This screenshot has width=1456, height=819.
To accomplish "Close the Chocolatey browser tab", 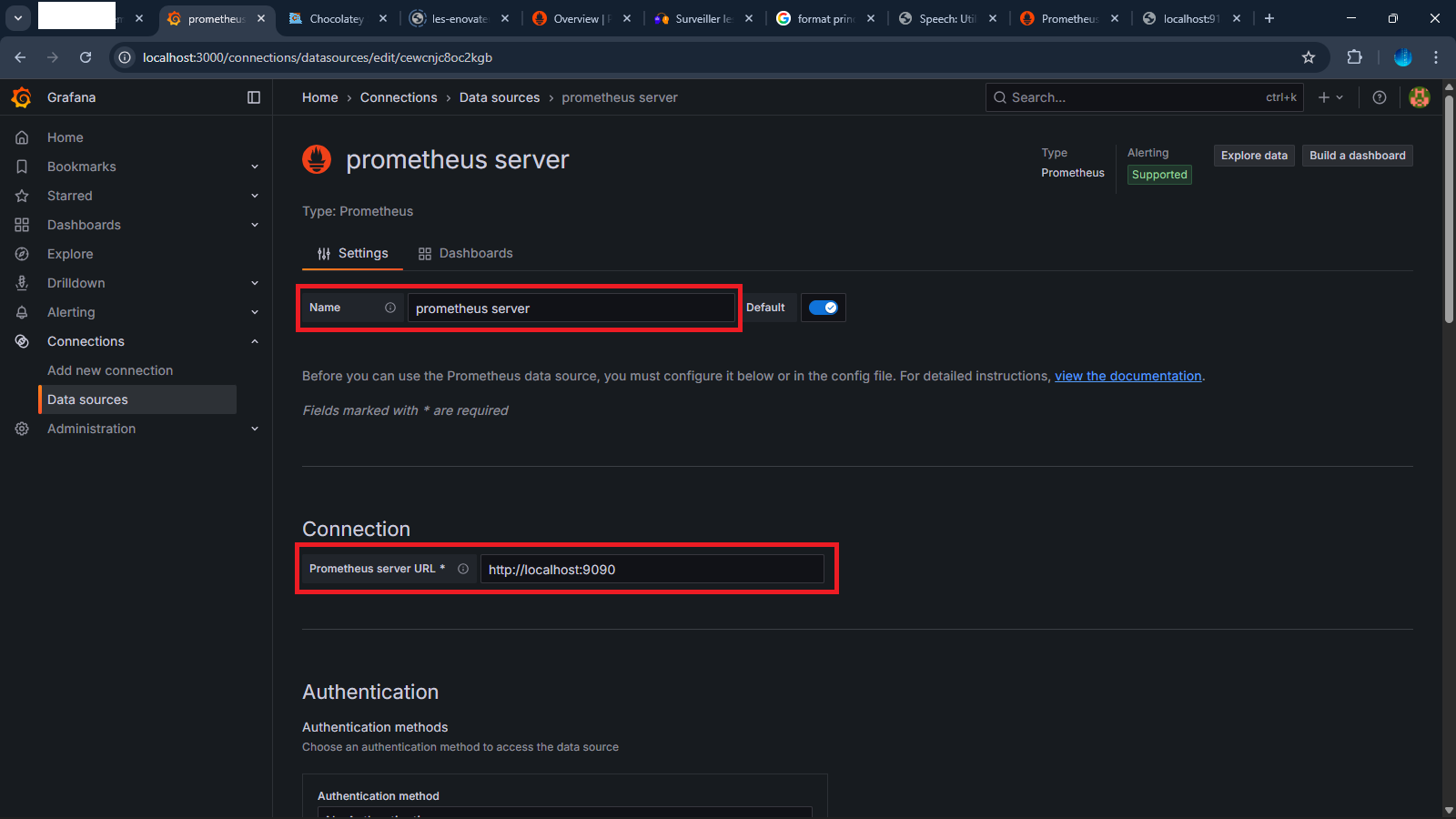I will coord(383,18).
